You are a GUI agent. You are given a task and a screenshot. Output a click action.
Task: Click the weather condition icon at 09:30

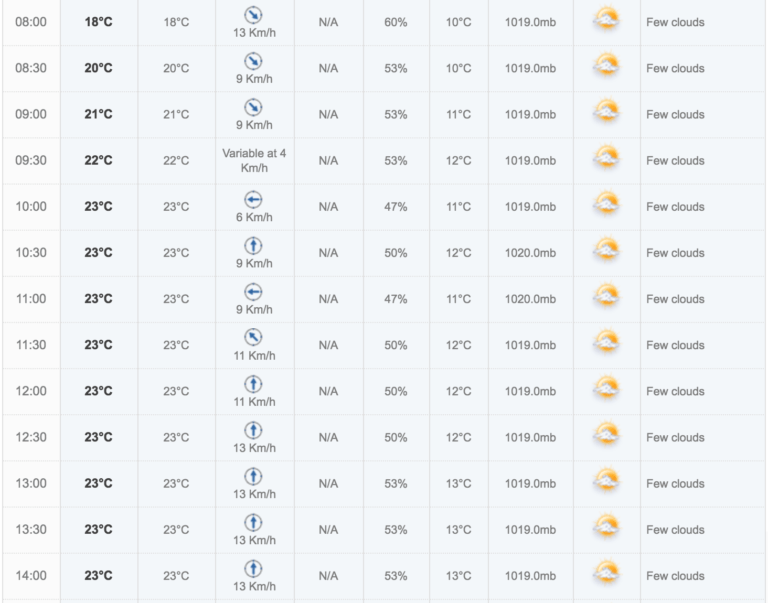tap(606, 157)
